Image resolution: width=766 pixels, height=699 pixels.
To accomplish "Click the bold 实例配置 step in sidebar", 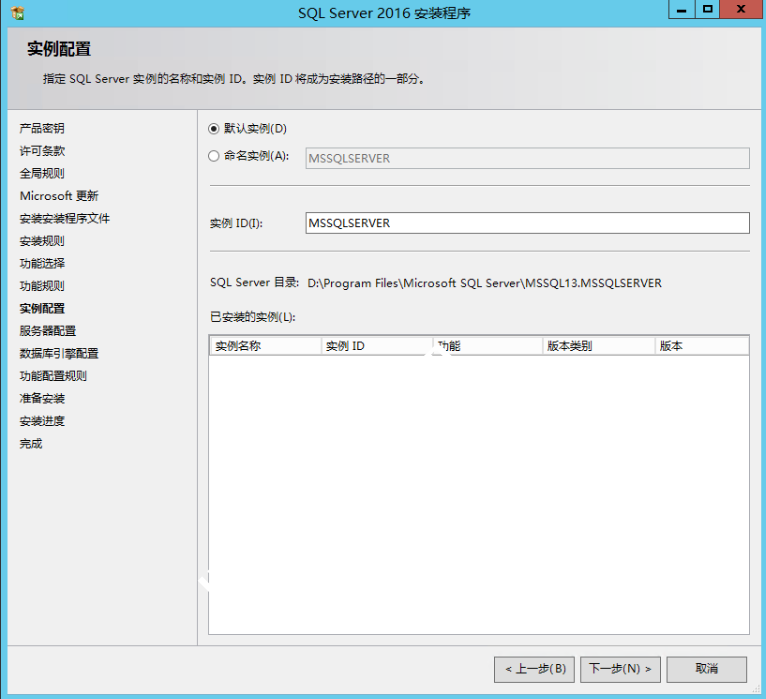I will pos(42,308).
